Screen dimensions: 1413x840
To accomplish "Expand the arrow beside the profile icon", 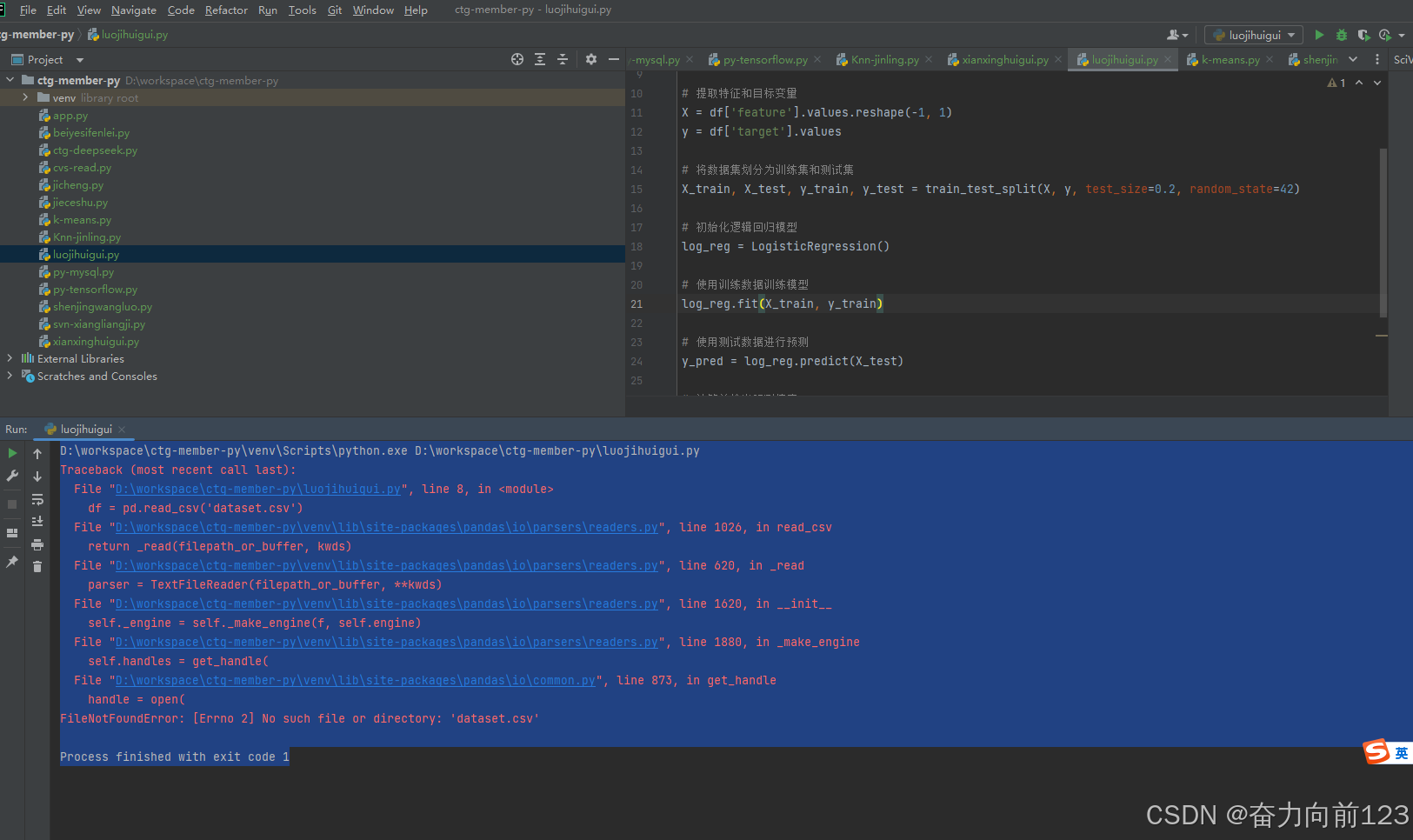I will coord(1402,36).
